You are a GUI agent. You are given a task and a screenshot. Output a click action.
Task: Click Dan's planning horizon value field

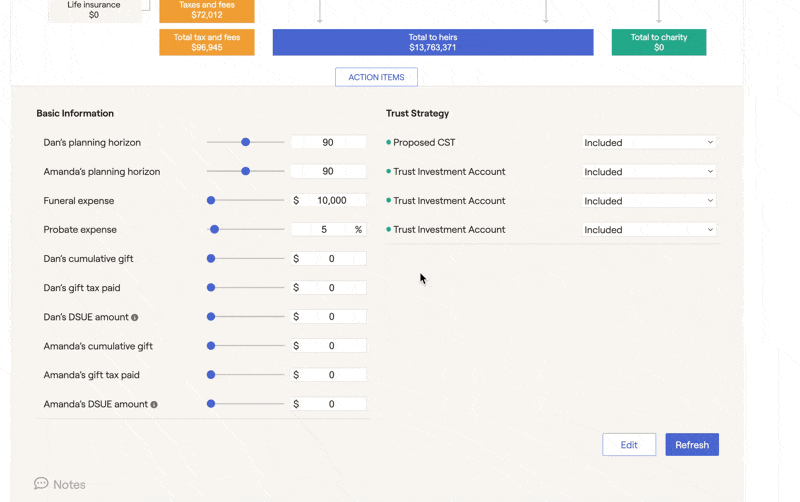pyautogui.click(x=328, y=142)
